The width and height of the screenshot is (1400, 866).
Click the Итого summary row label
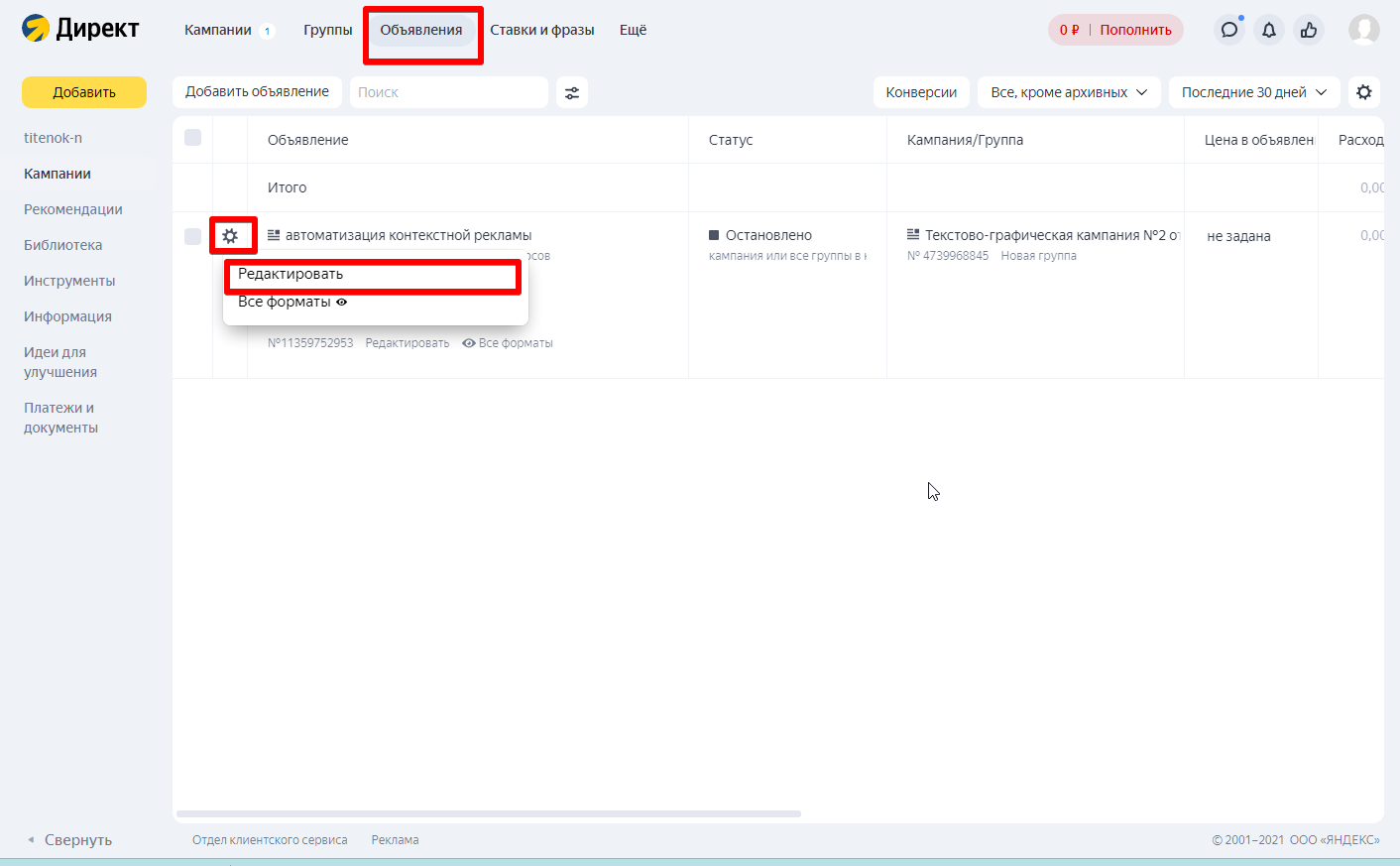[x=288, y=187]
